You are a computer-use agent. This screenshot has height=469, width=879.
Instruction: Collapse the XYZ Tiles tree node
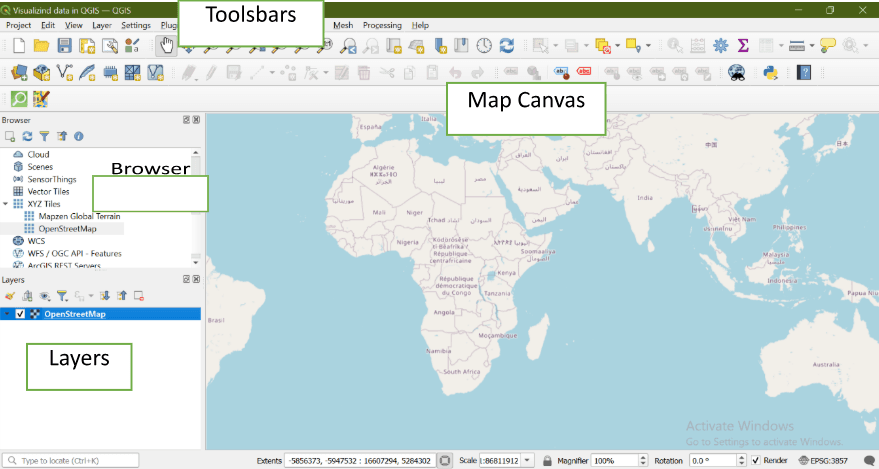point(6,204)
